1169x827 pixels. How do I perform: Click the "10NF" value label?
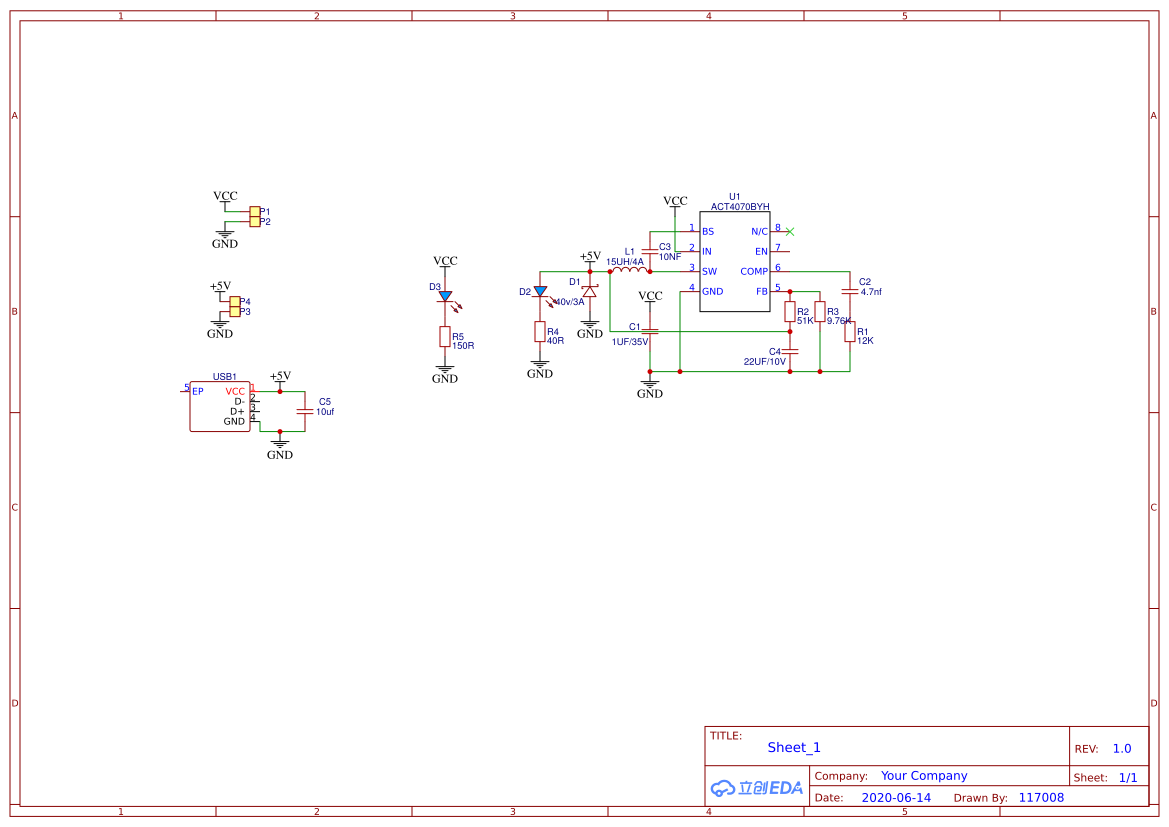(669, 257)
